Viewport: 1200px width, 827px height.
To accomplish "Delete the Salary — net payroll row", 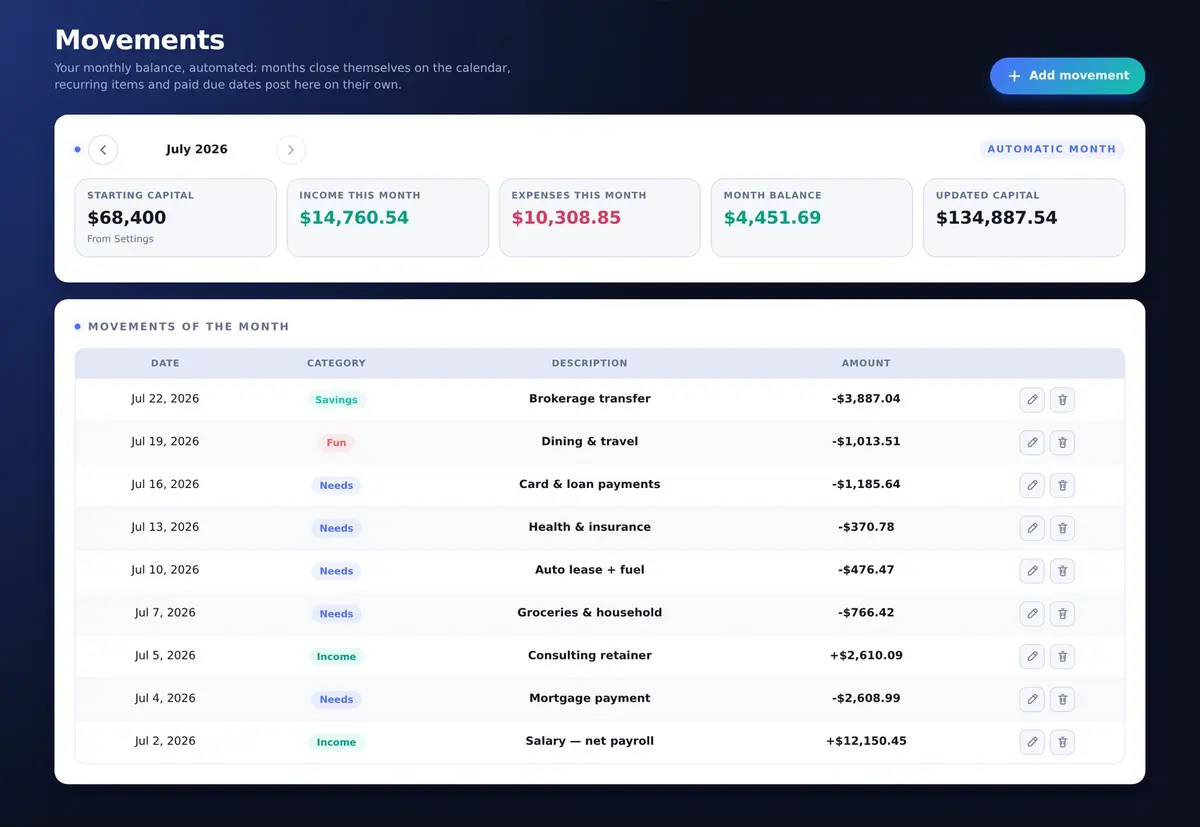I will point(1062,742).
